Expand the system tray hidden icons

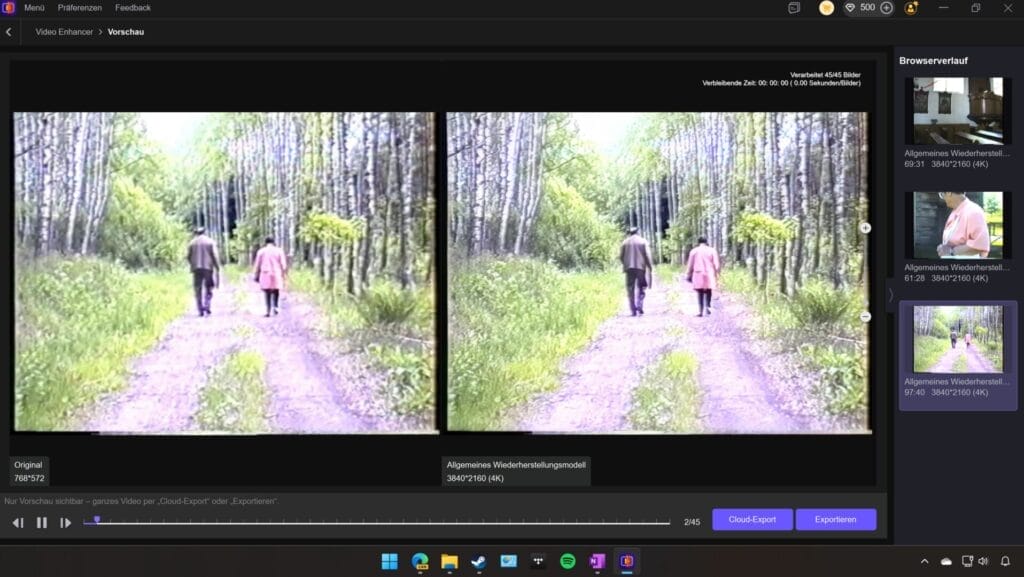(924, 561)
